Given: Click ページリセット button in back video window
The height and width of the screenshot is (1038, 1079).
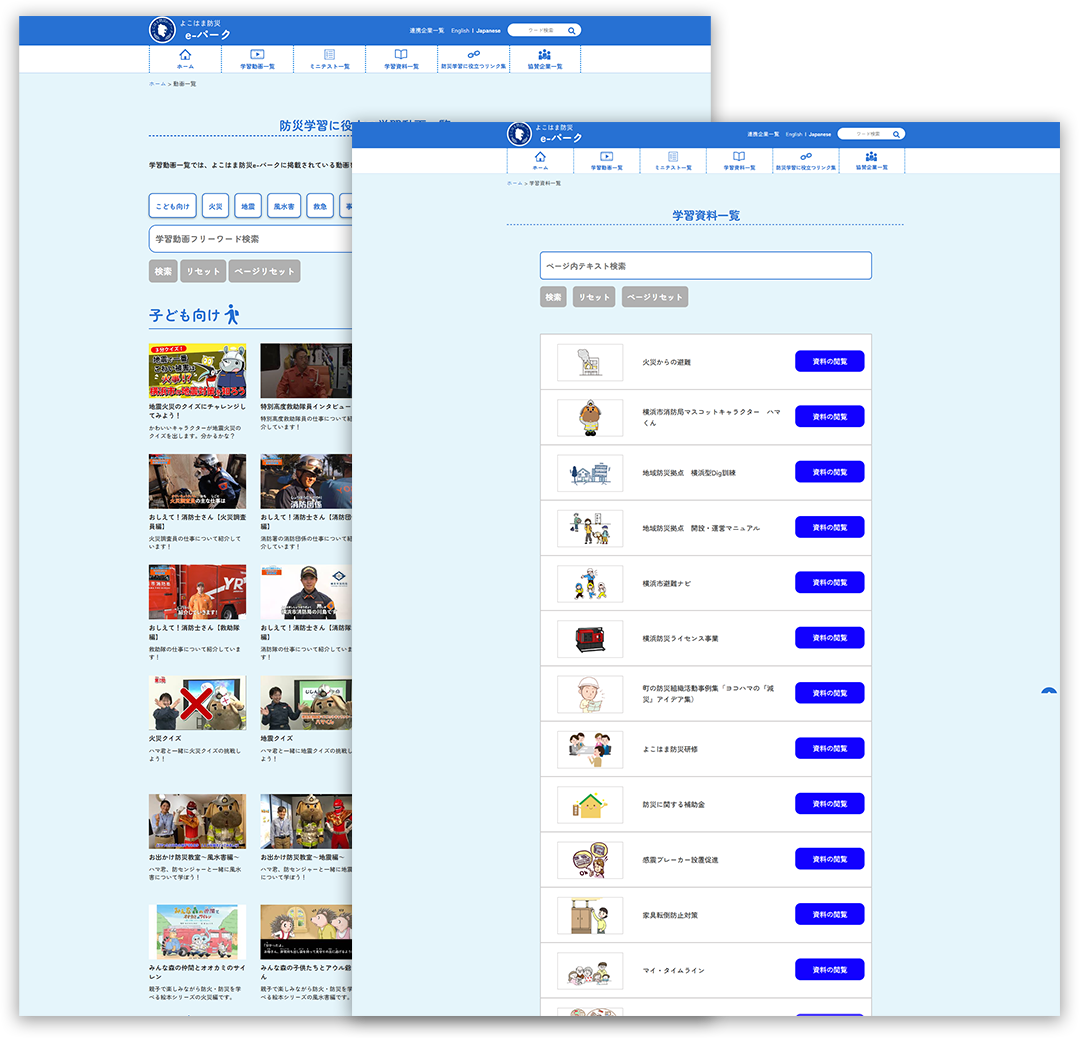Looking at the screenshot, I should tap(264, 271).
